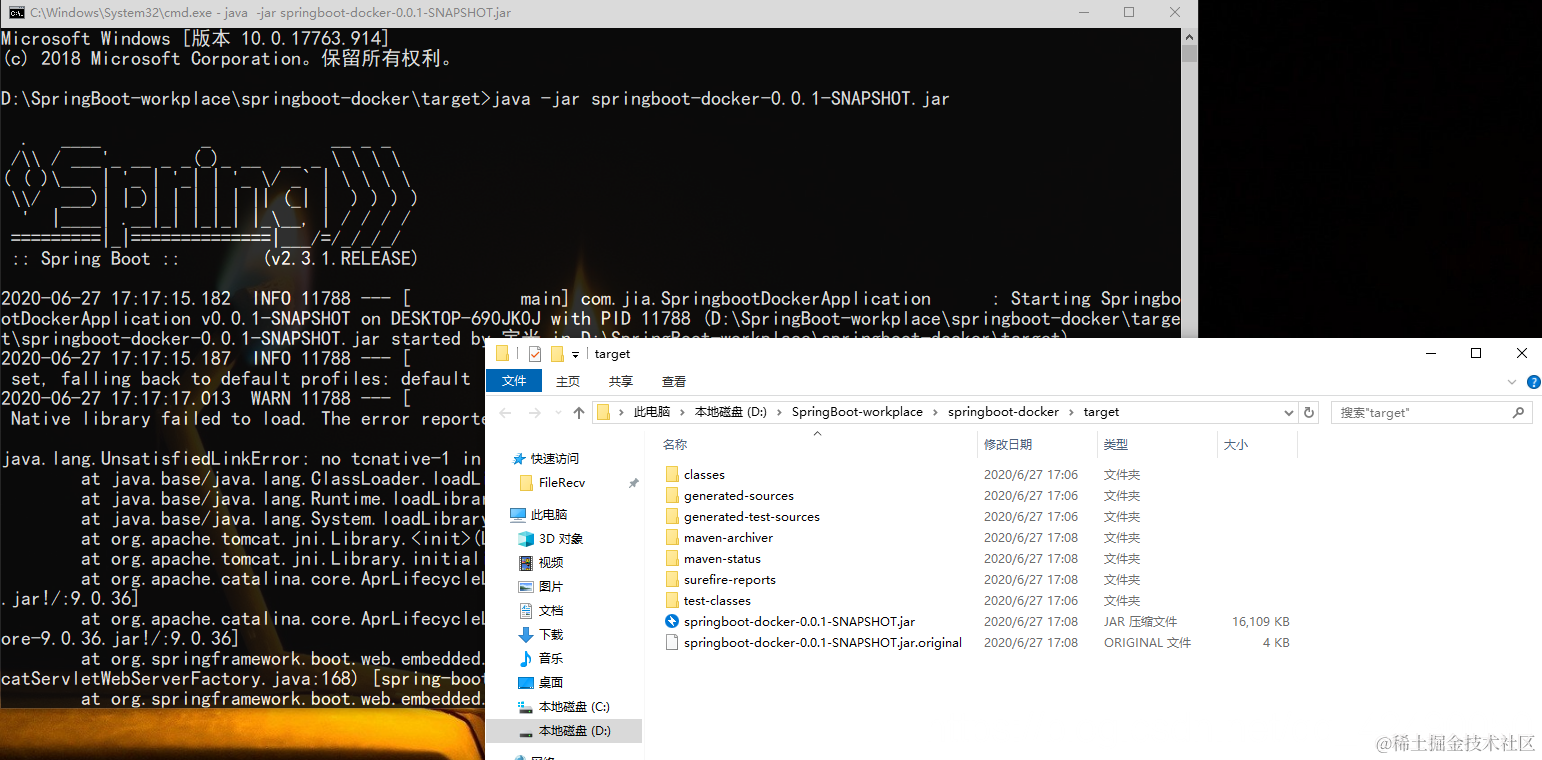Select the test-classes folder icon
This screenshot has width=1542, height=760.
click(672, 601)
